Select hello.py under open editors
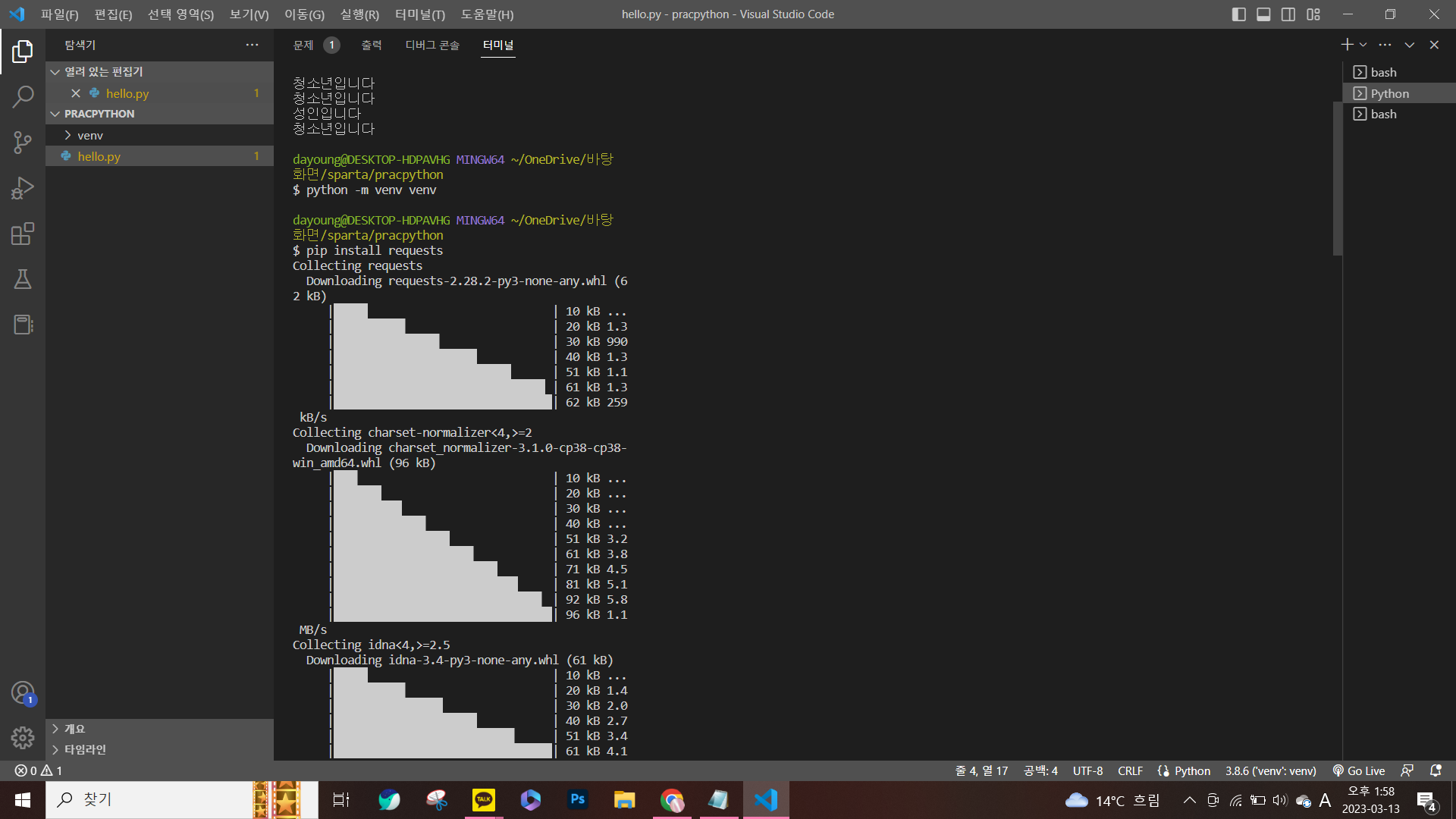 159,93
